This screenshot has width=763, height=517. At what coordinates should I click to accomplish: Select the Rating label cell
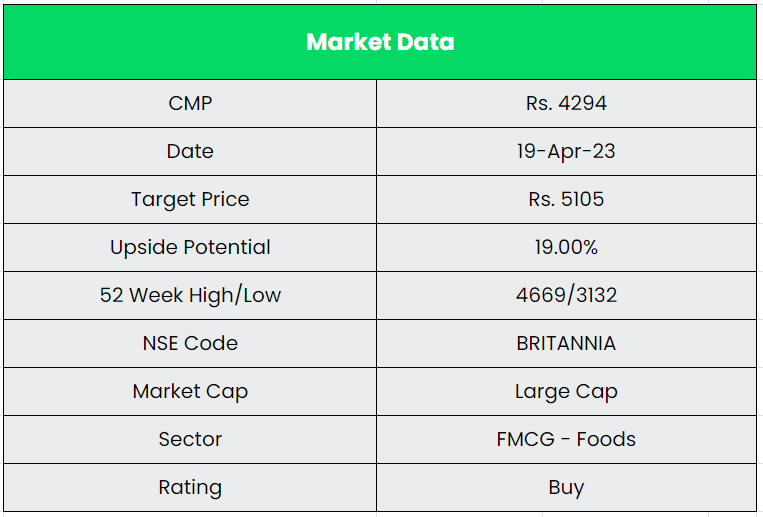pos(190,487)
